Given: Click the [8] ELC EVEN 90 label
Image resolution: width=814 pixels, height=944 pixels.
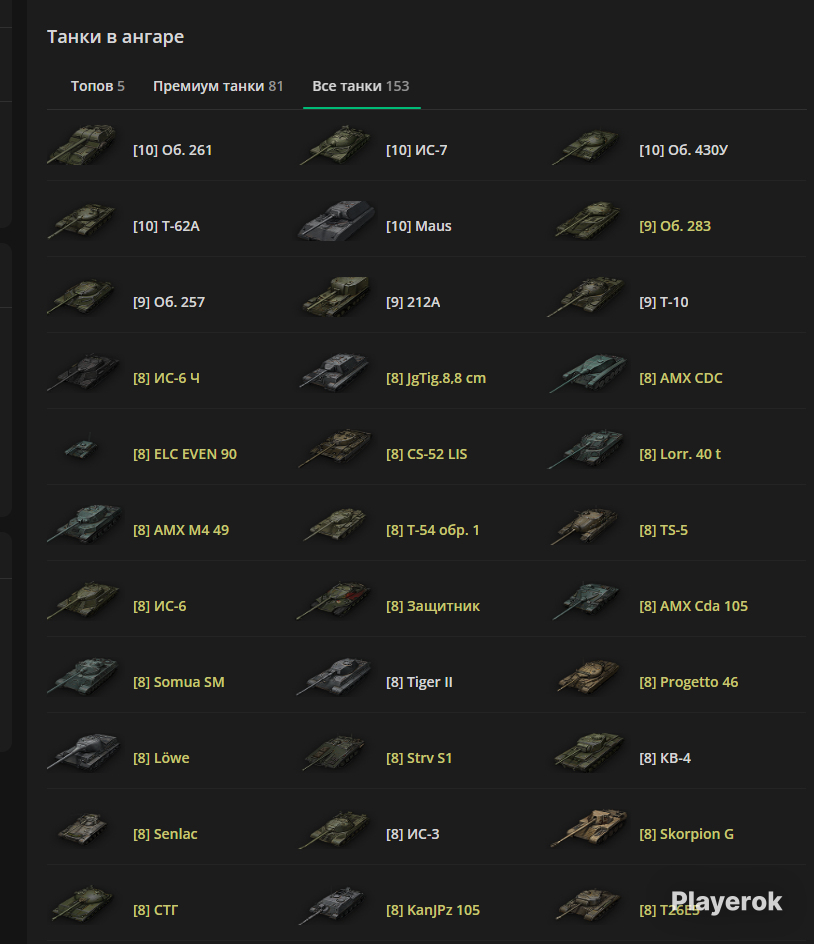Looking at the screenshot, I should (185, 454).
